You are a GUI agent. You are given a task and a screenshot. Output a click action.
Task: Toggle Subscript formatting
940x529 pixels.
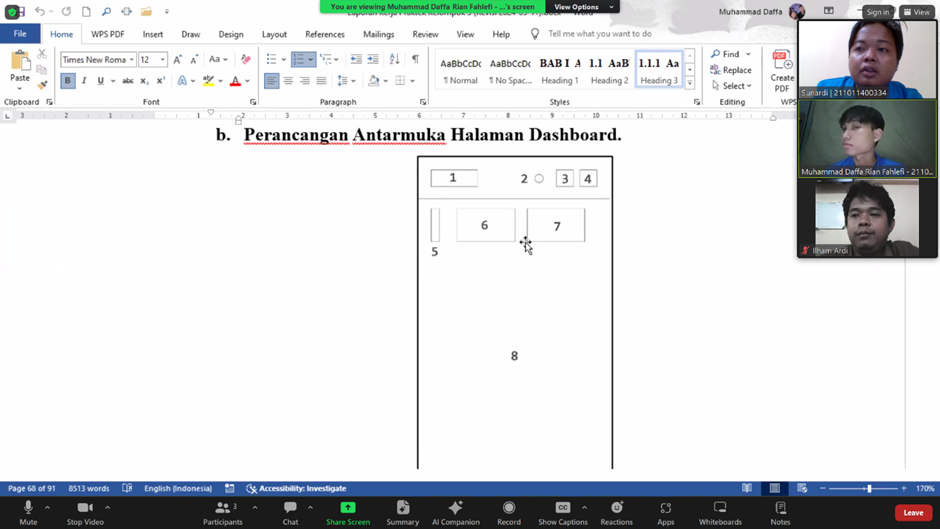(144, 80)
